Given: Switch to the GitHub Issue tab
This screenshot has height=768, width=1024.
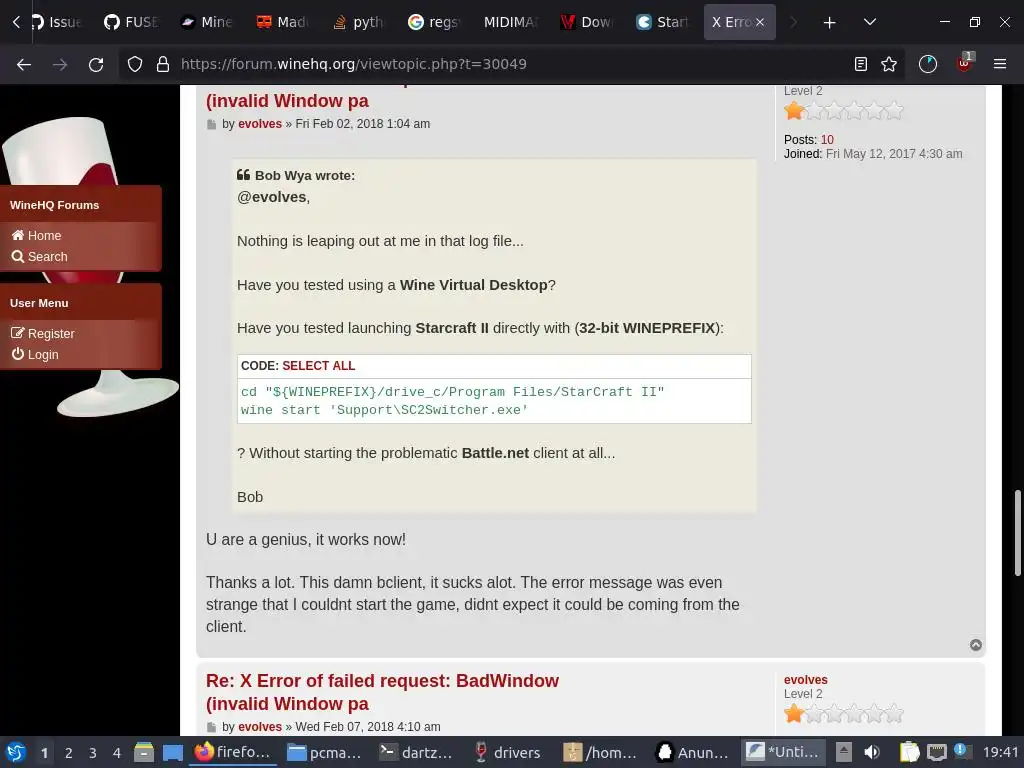Looking at the screenshot, I should pos(56,22).
